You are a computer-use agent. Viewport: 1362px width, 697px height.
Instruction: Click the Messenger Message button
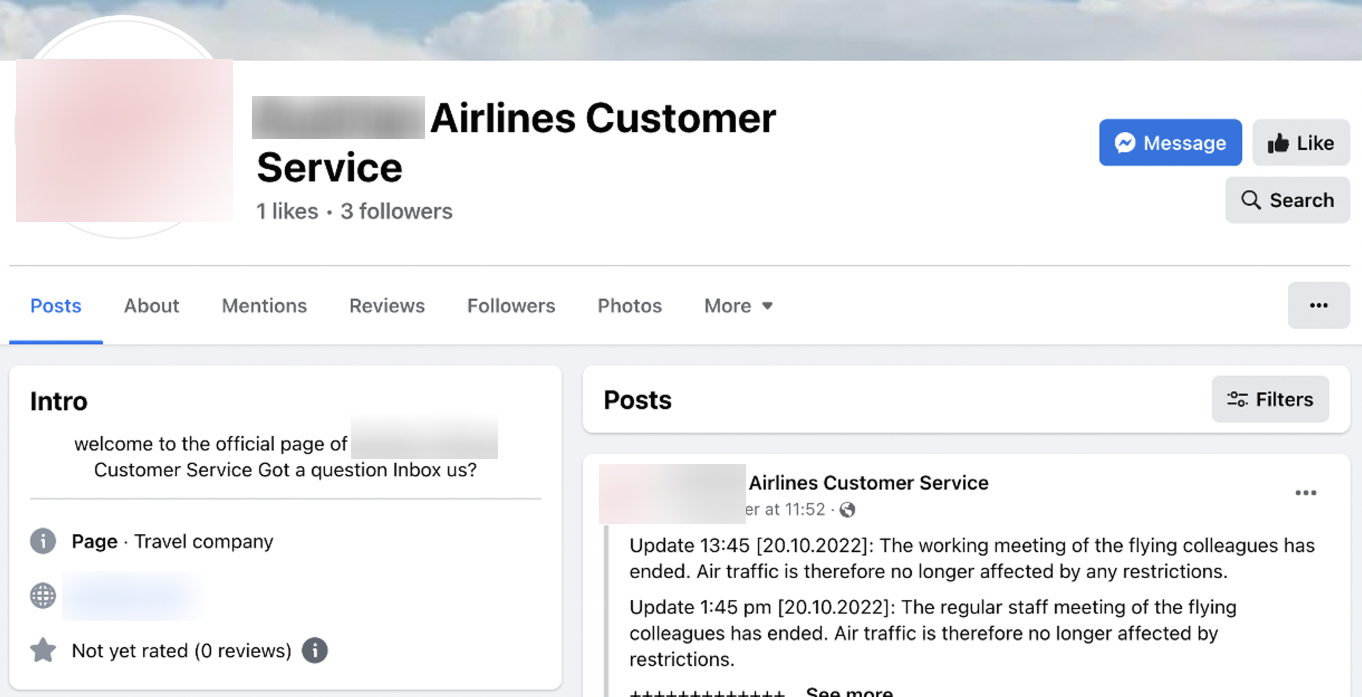coord(1170,143)
